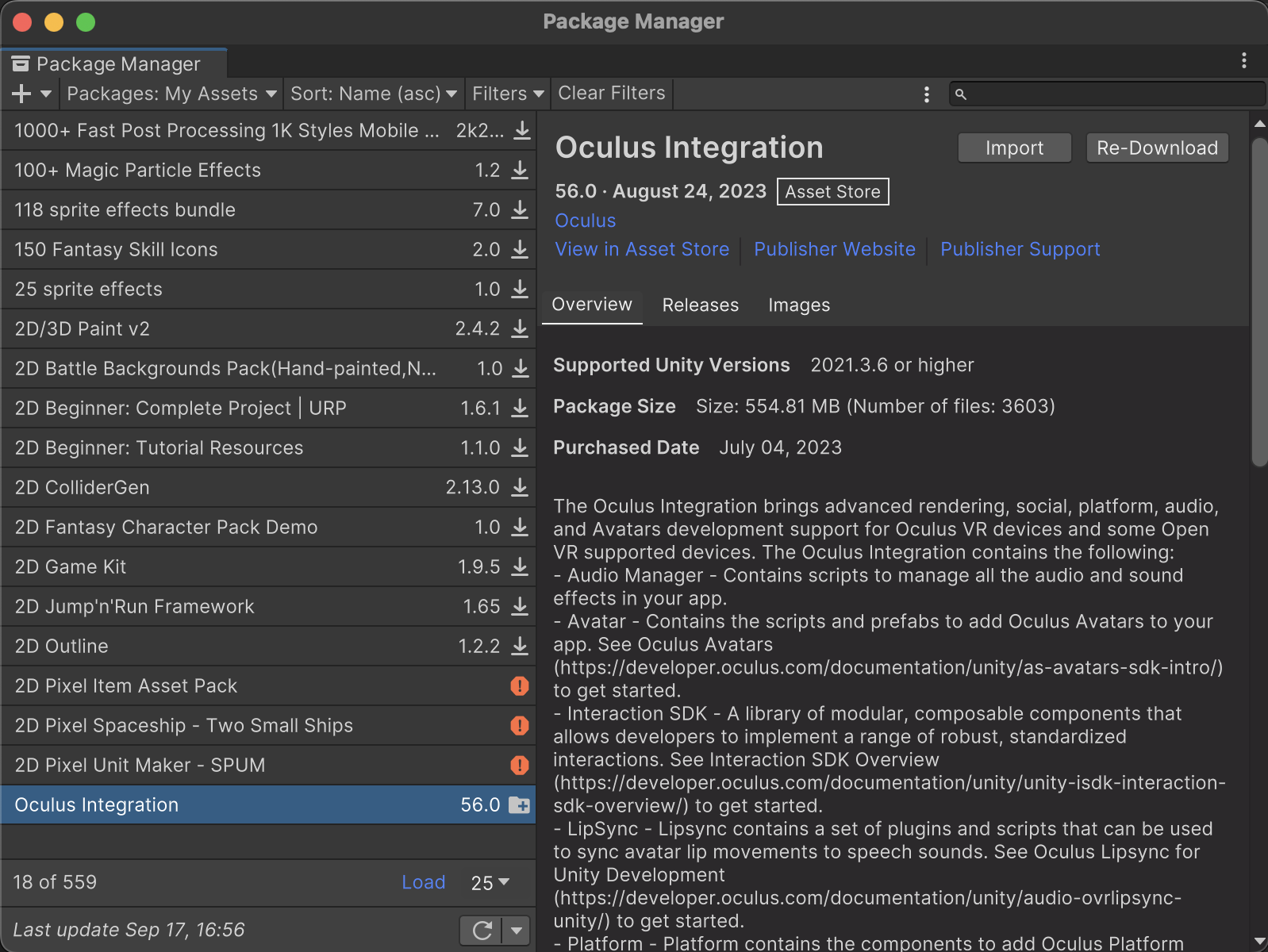The height and width of the screenshot is (952, 1268).
Task: Click the search magnifier icon
Action: click(x=960, y=94)
